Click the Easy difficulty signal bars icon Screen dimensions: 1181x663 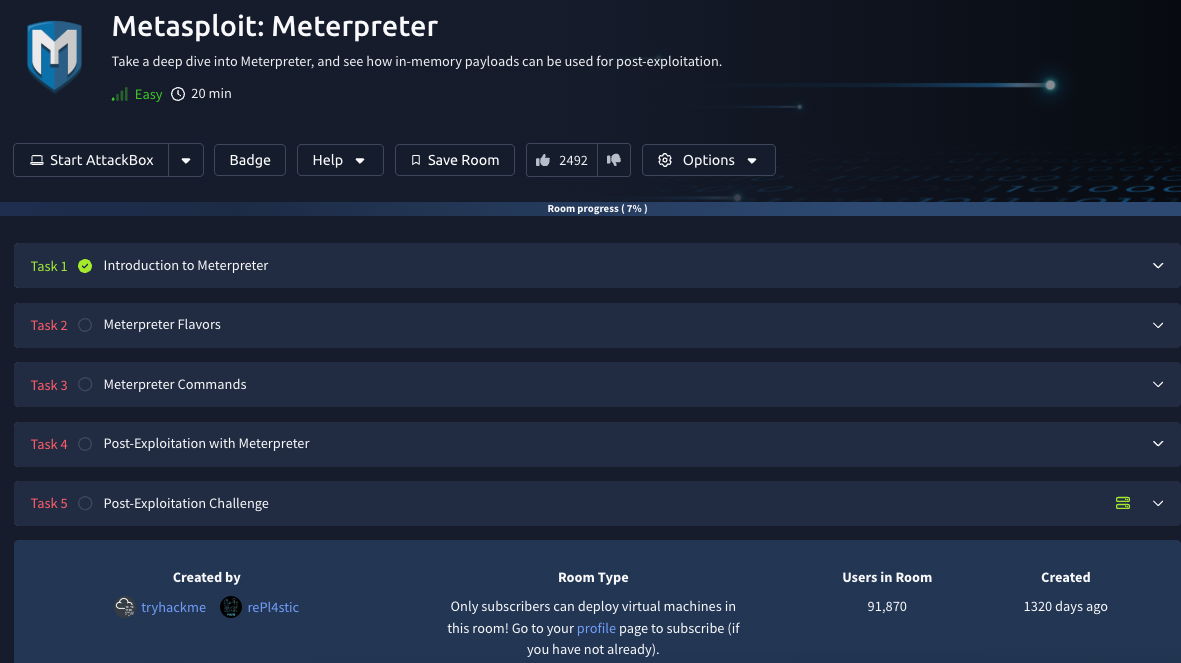(x=119, y=93)
